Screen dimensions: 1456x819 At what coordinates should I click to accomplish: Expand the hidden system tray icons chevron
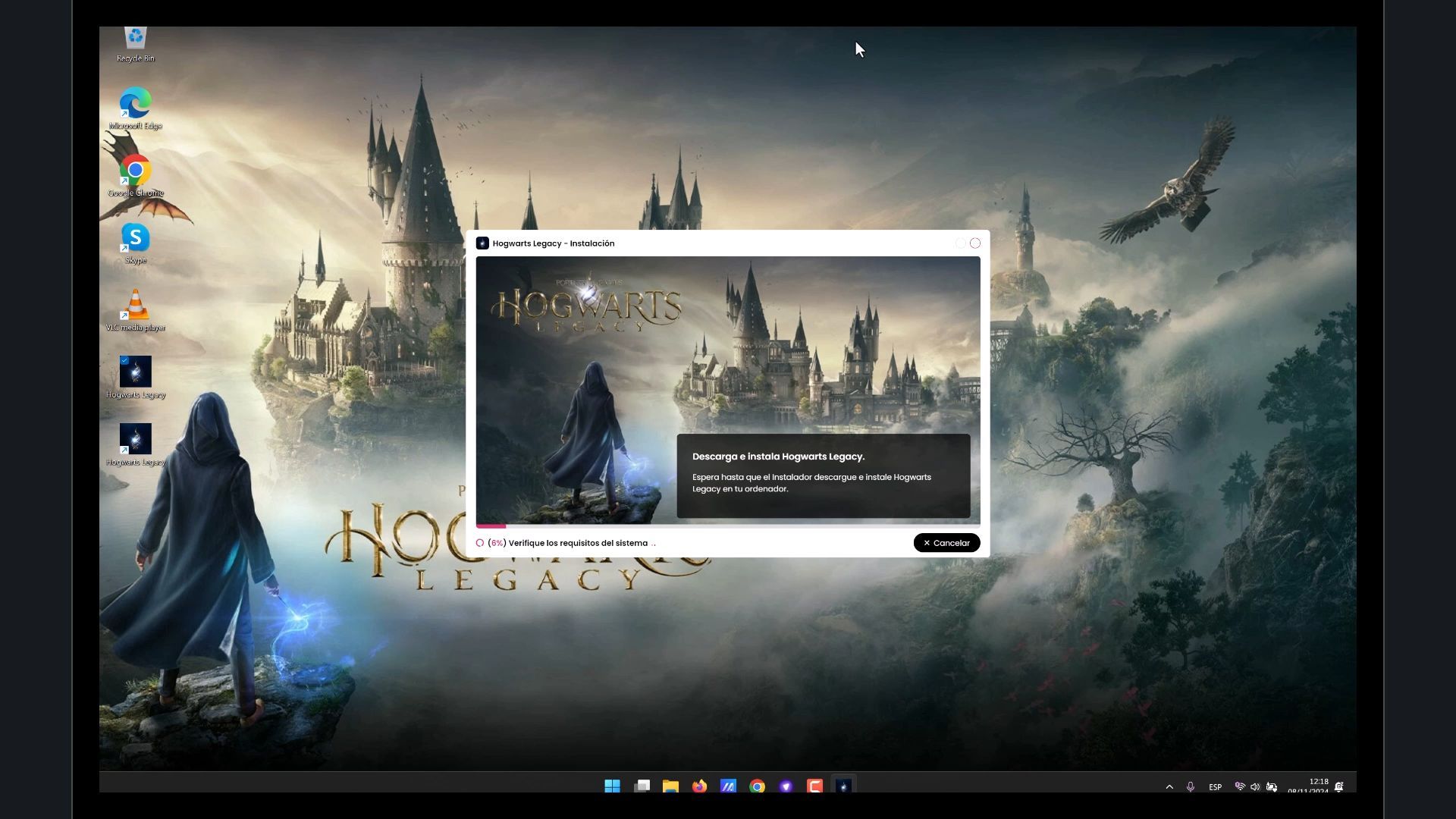pyautogui.click(x=1169, y=787)
